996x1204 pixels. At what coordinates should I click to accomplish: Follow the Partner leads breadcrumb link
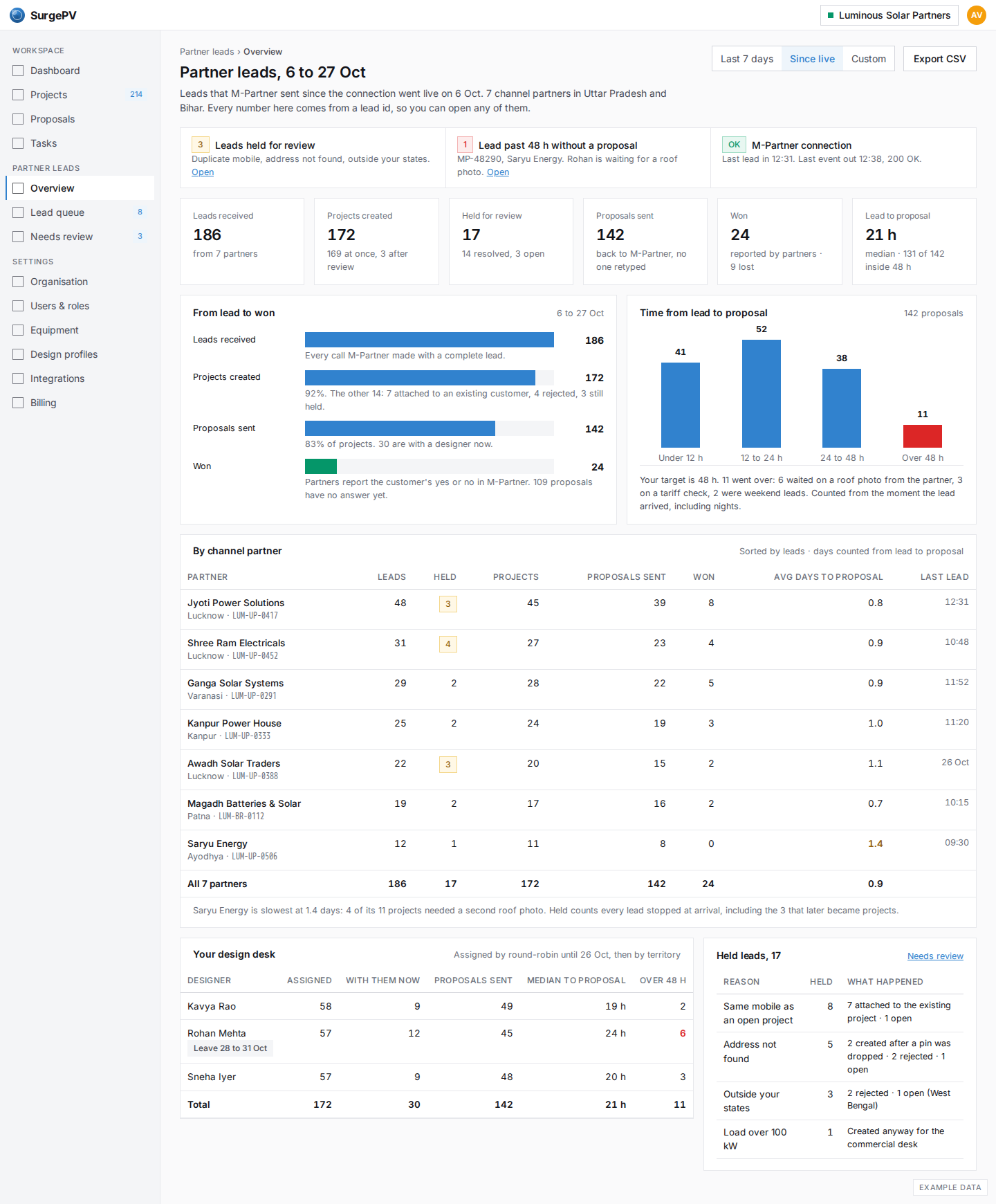pos(207,52)
